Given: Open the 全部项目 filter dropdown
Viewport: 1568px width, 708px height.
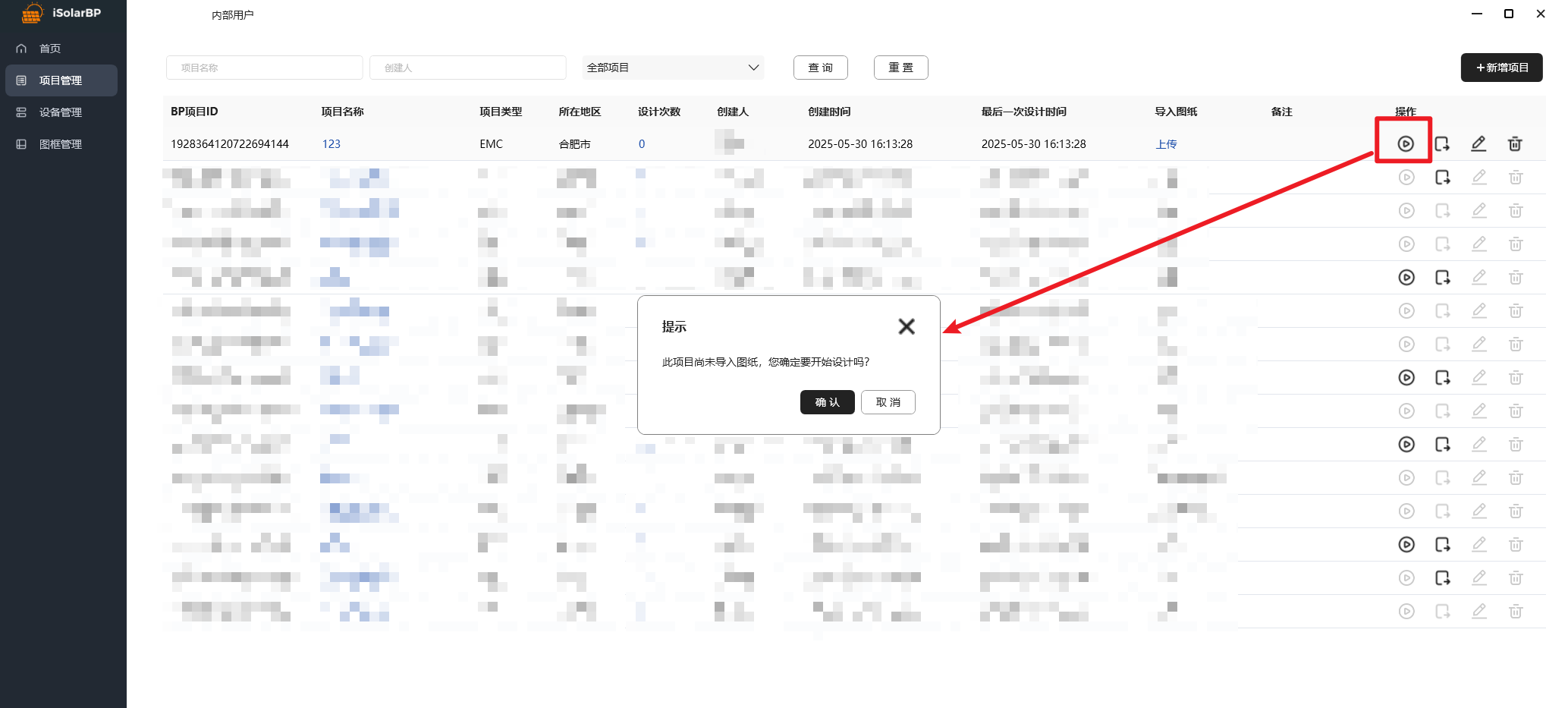Looking at the screenshot, I should [672, 68].
